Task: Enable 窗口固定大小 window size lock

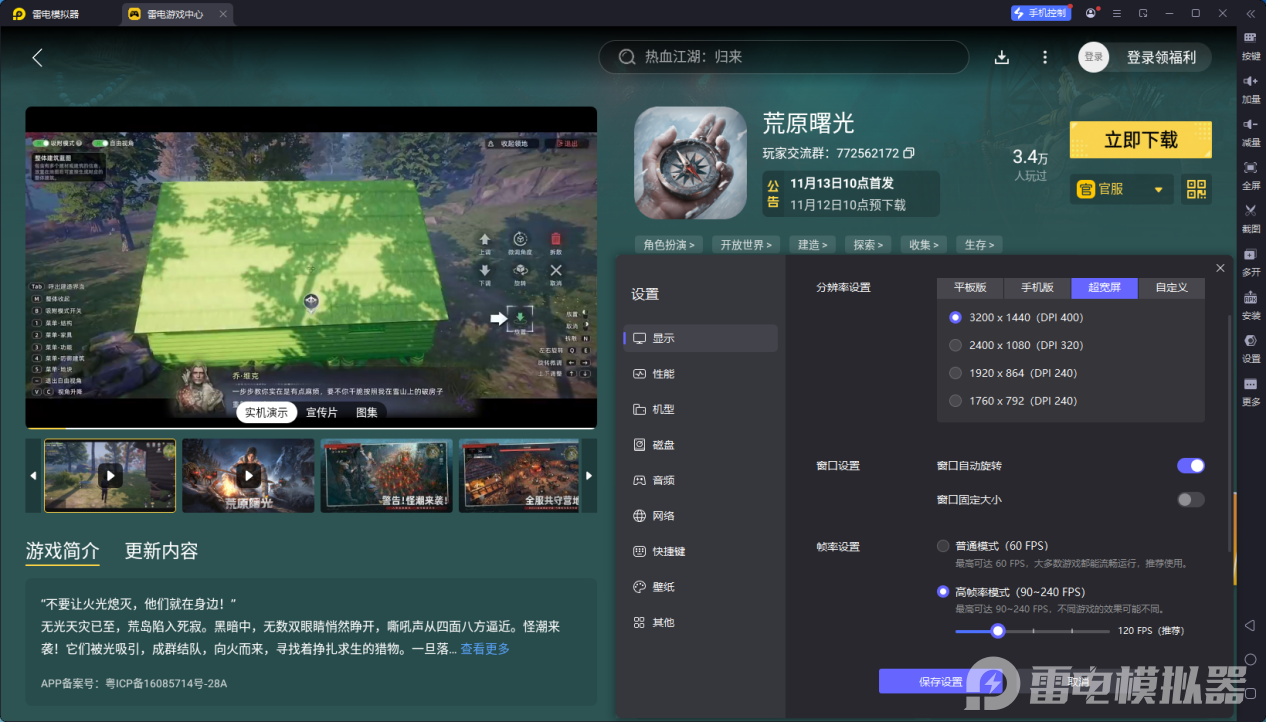Action: click(1190, 499)
